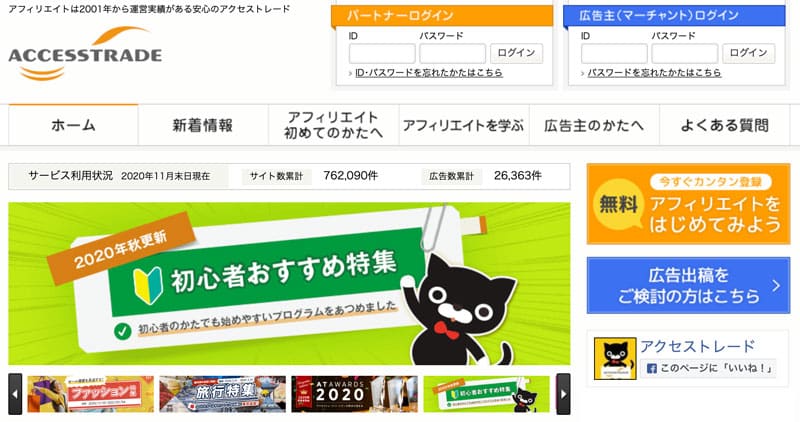Click the black cat Facebook page avatar
Image resolution: width=800 pixels, height=422 pixels.
615,358
